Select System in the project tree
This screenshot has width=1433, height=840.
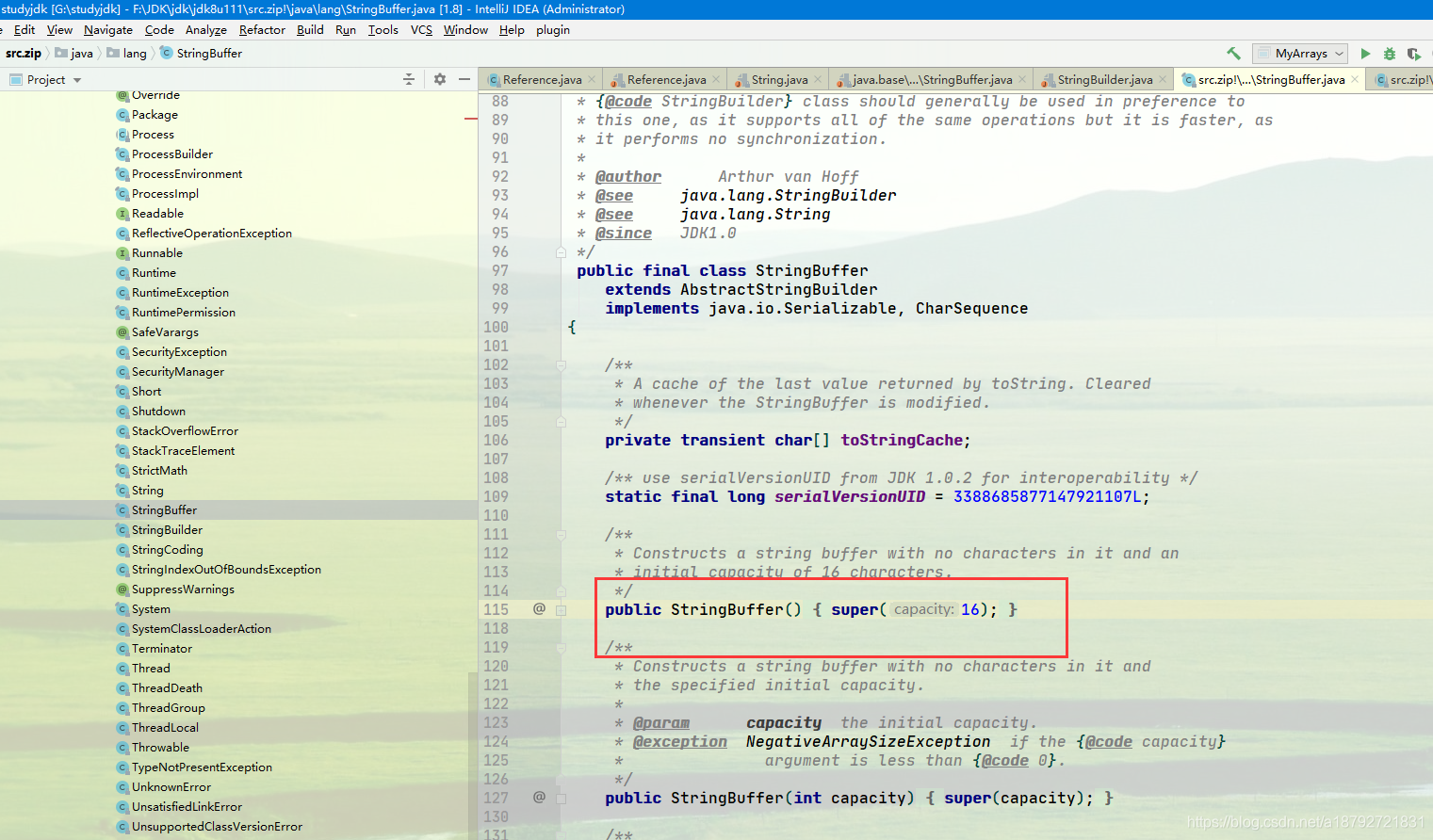point(151,609)
